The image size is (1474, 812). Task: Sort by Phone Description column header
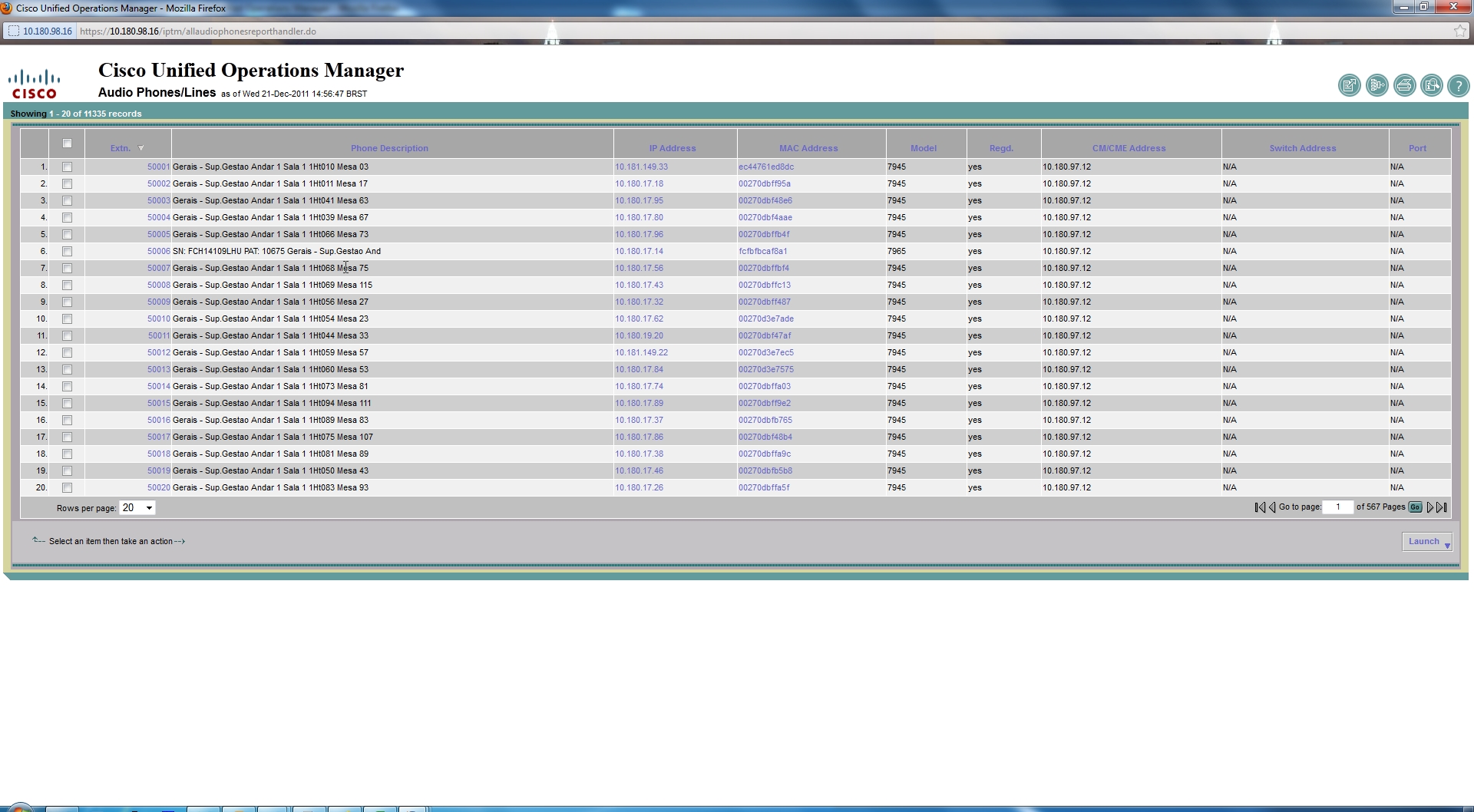[389, 148]
